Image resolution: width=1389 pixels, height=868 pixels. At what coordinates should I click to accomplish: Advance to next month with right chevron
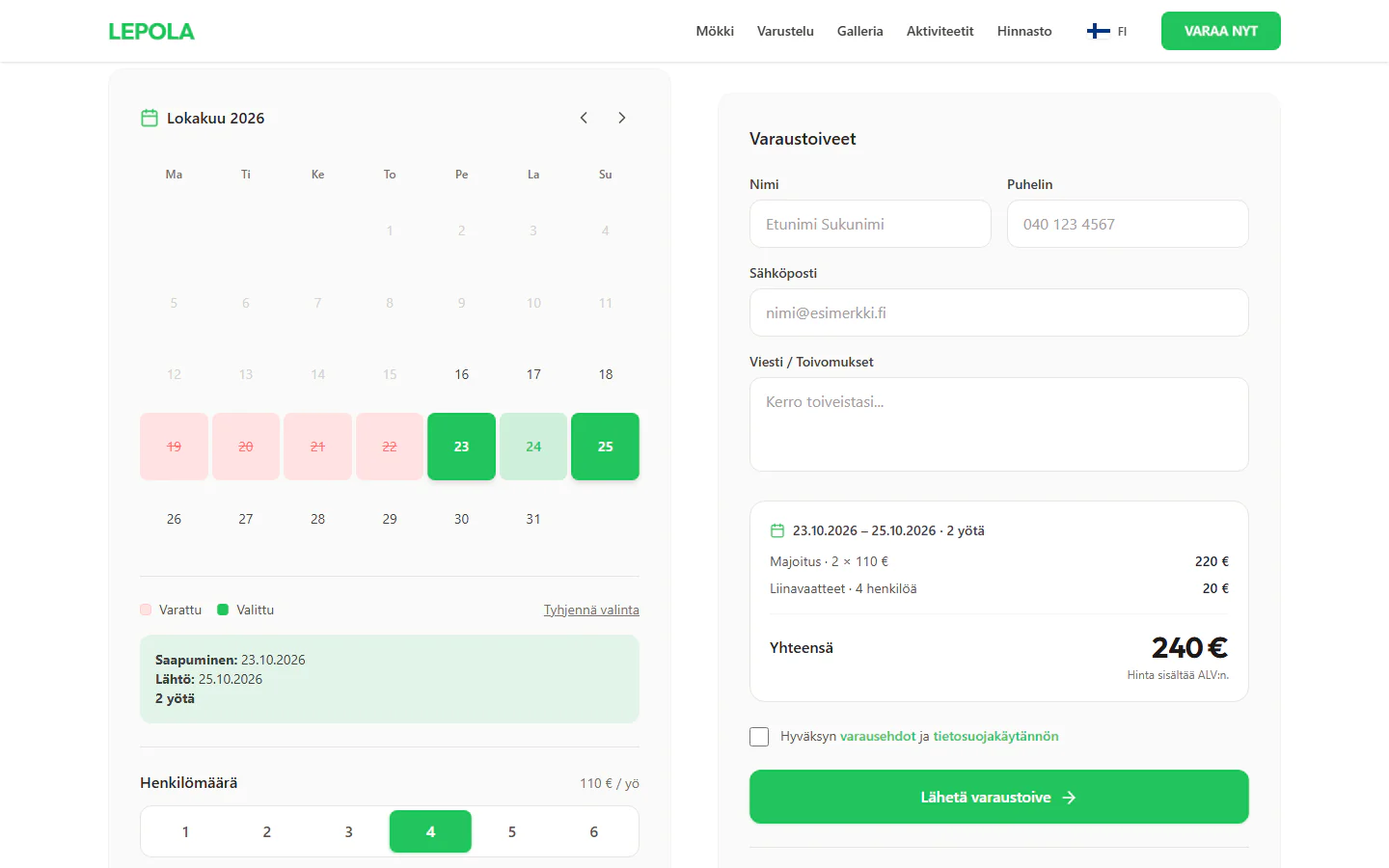point(622,118)
